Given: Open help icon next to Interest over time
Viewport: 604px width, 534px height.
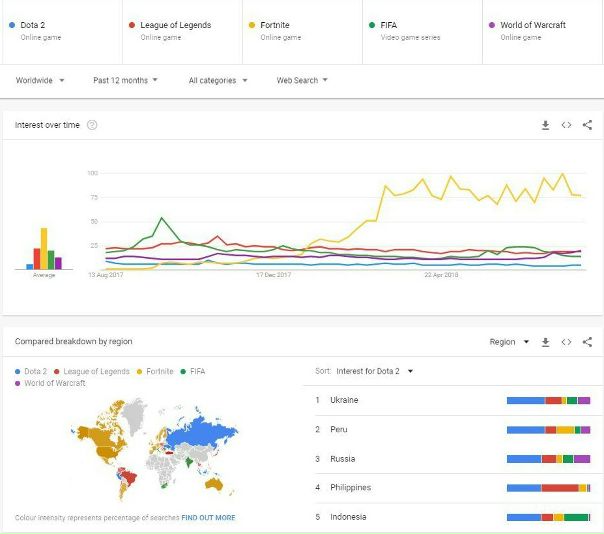Looking at the screenshot, I should pyautogui.click(x=92, y=125).
